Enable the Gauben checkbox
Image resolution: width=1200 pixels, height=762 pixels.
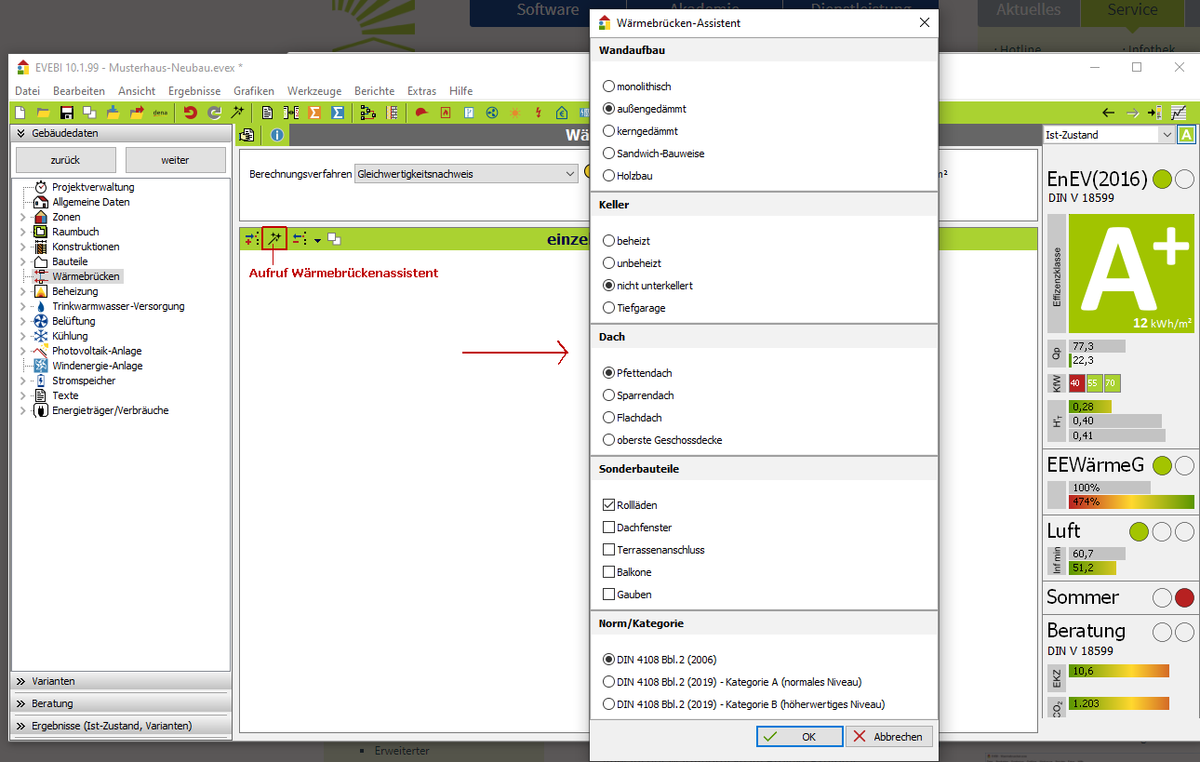coord(609,594)
